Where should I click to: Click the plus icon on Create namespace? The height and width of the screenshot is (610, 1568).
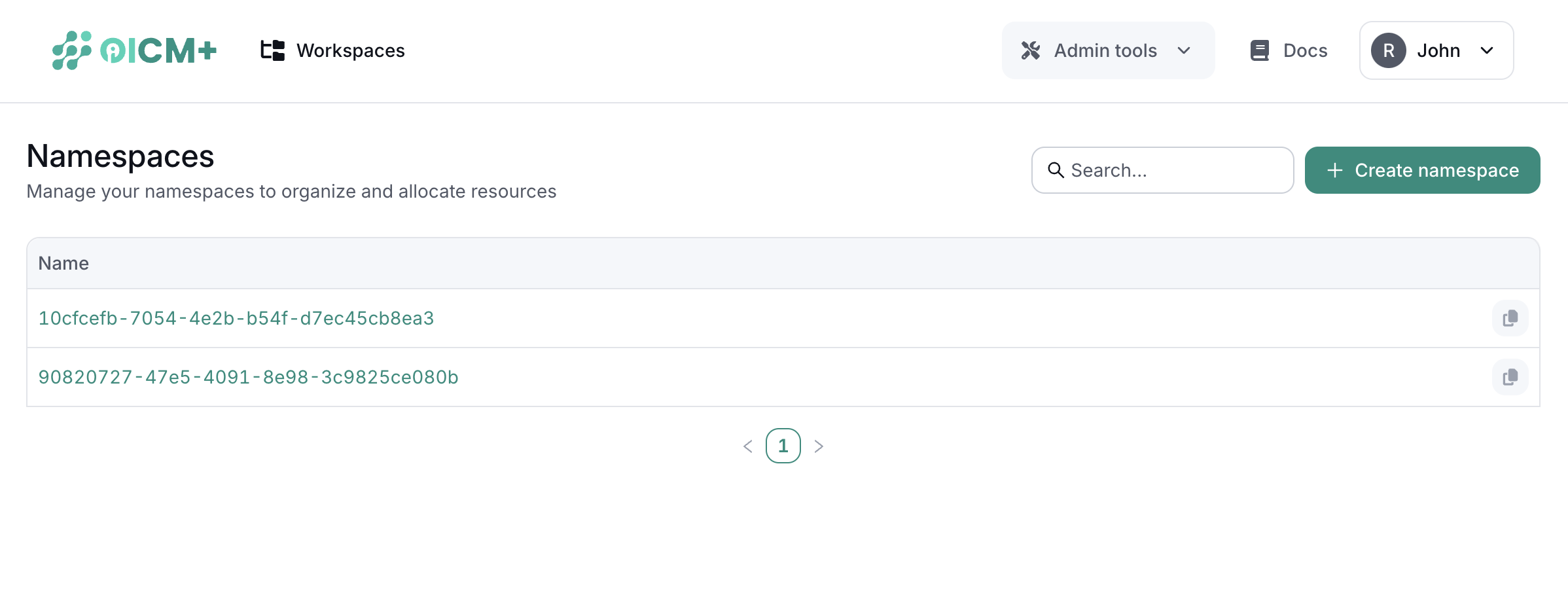[1334, 170]
